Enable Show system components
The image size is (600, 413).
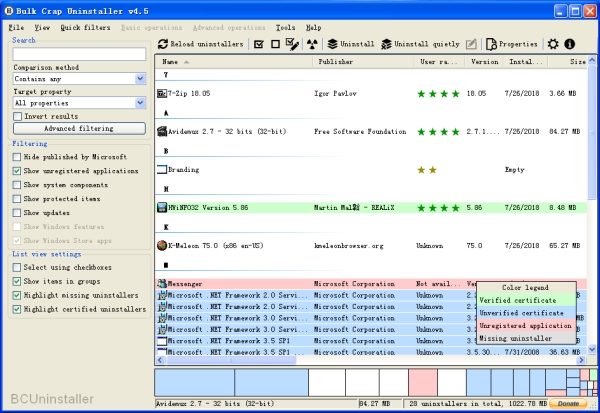[16, 185]
